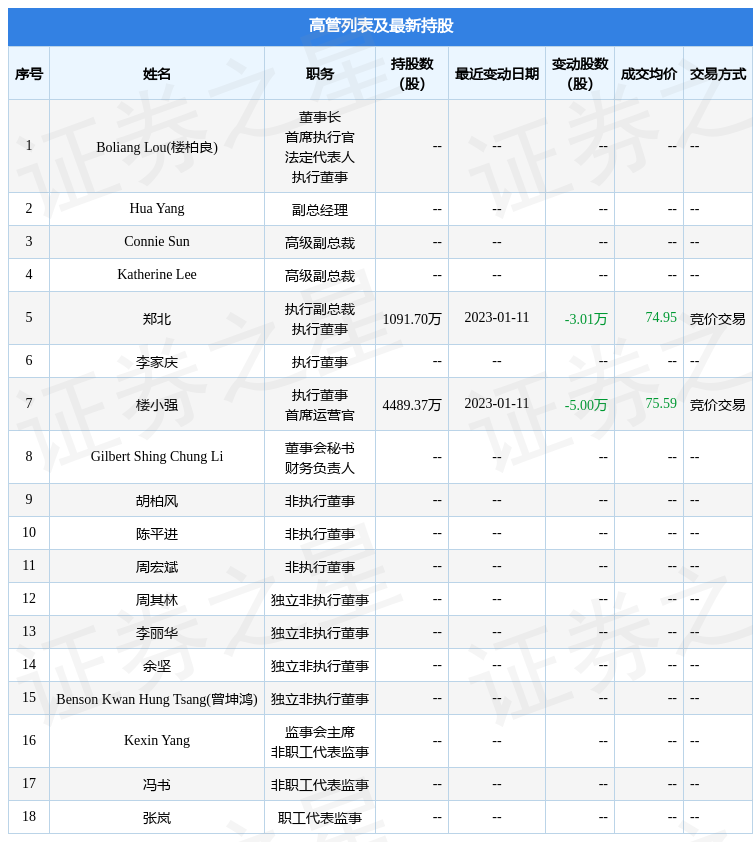Click the 姓名 column header
This screenshot has width=753, height=842.
coord(157,74)
